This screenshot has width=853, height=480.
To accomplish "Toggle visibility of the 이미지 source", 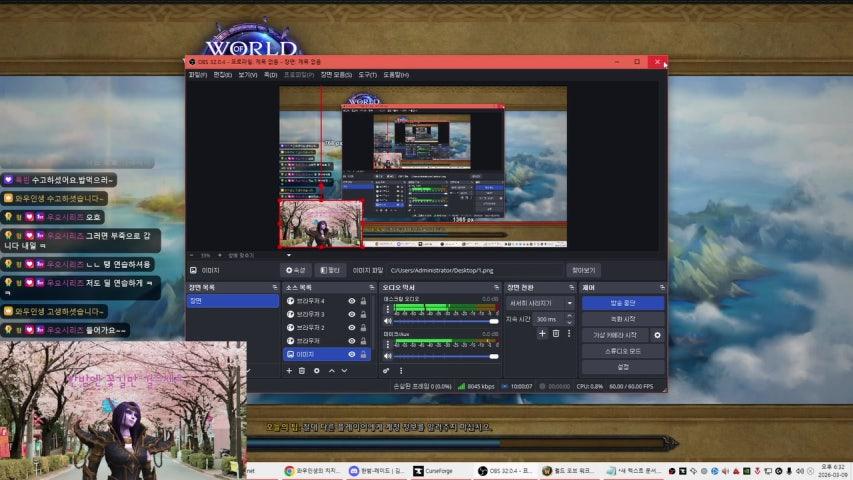I will [351, 354].
